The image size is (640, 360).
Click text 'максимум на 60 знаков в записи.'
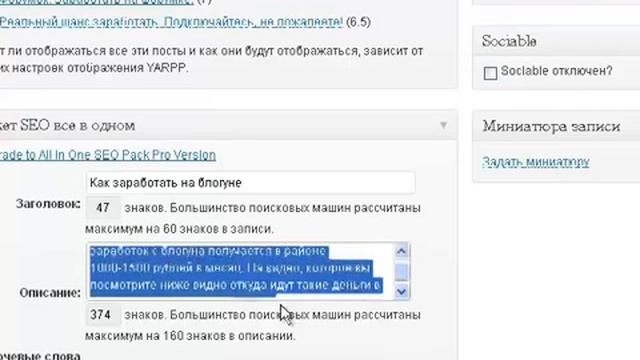pos(179,229)
